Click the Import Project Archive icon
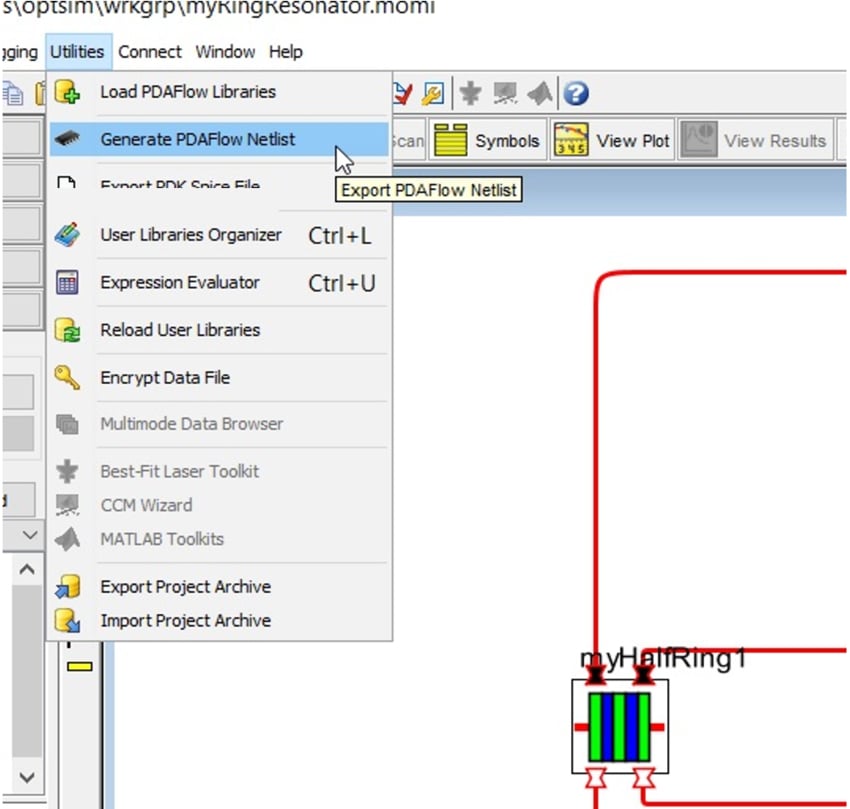Image resolution: width=850 pixels, height=809 pixels. coord(69,620)
